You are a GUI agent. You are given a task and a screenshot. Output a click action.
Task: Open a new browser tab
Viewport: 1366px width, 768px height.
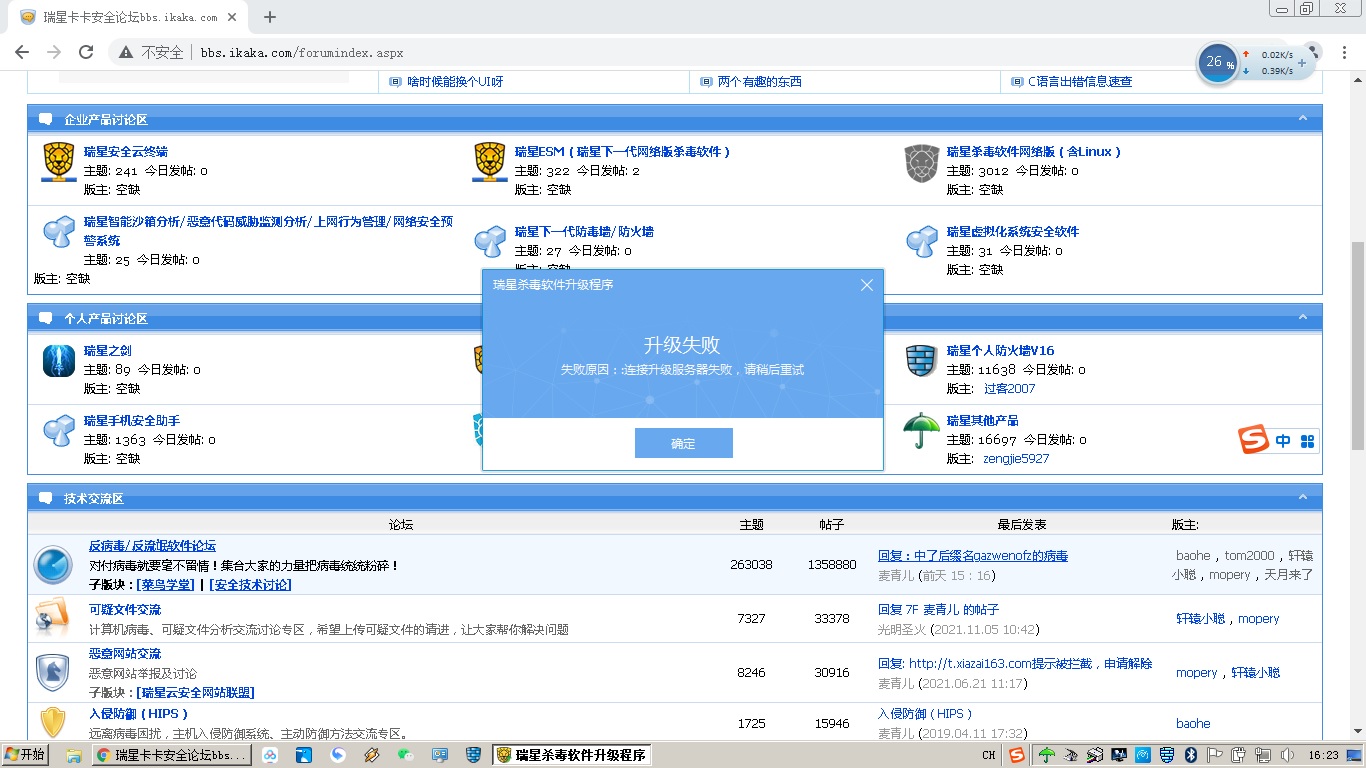(270, 17)
